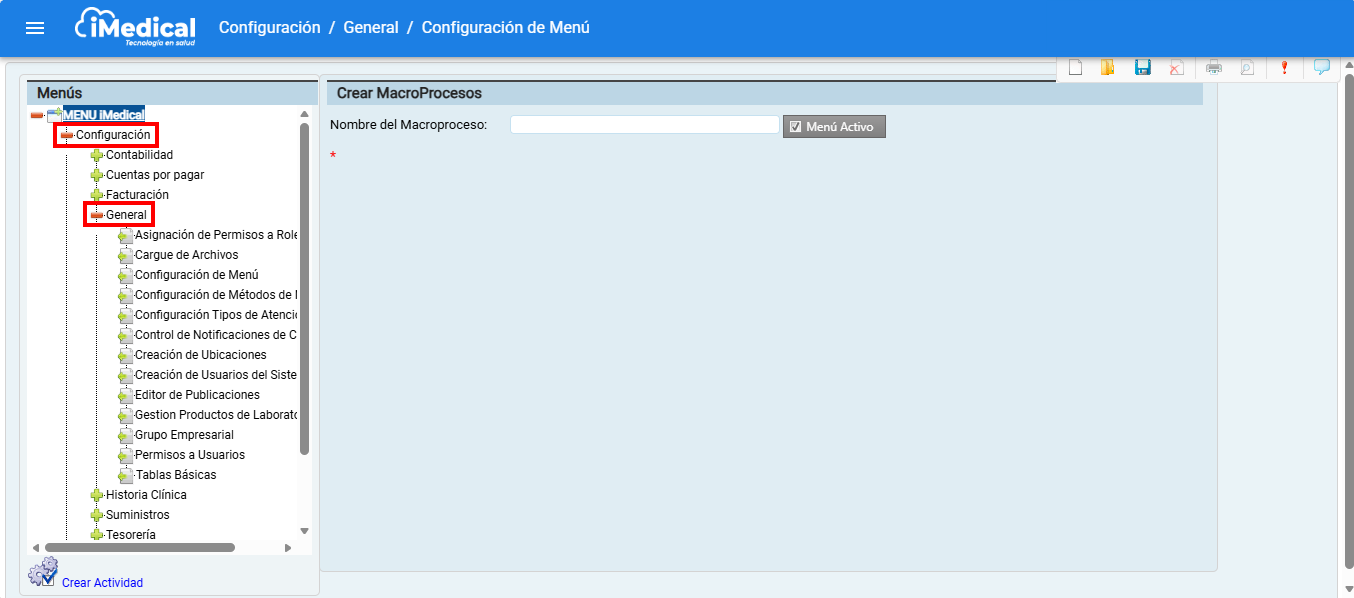Expand the Historia Clínica node
Viewport: 1354px width, 598px height.
click(97, 495)
